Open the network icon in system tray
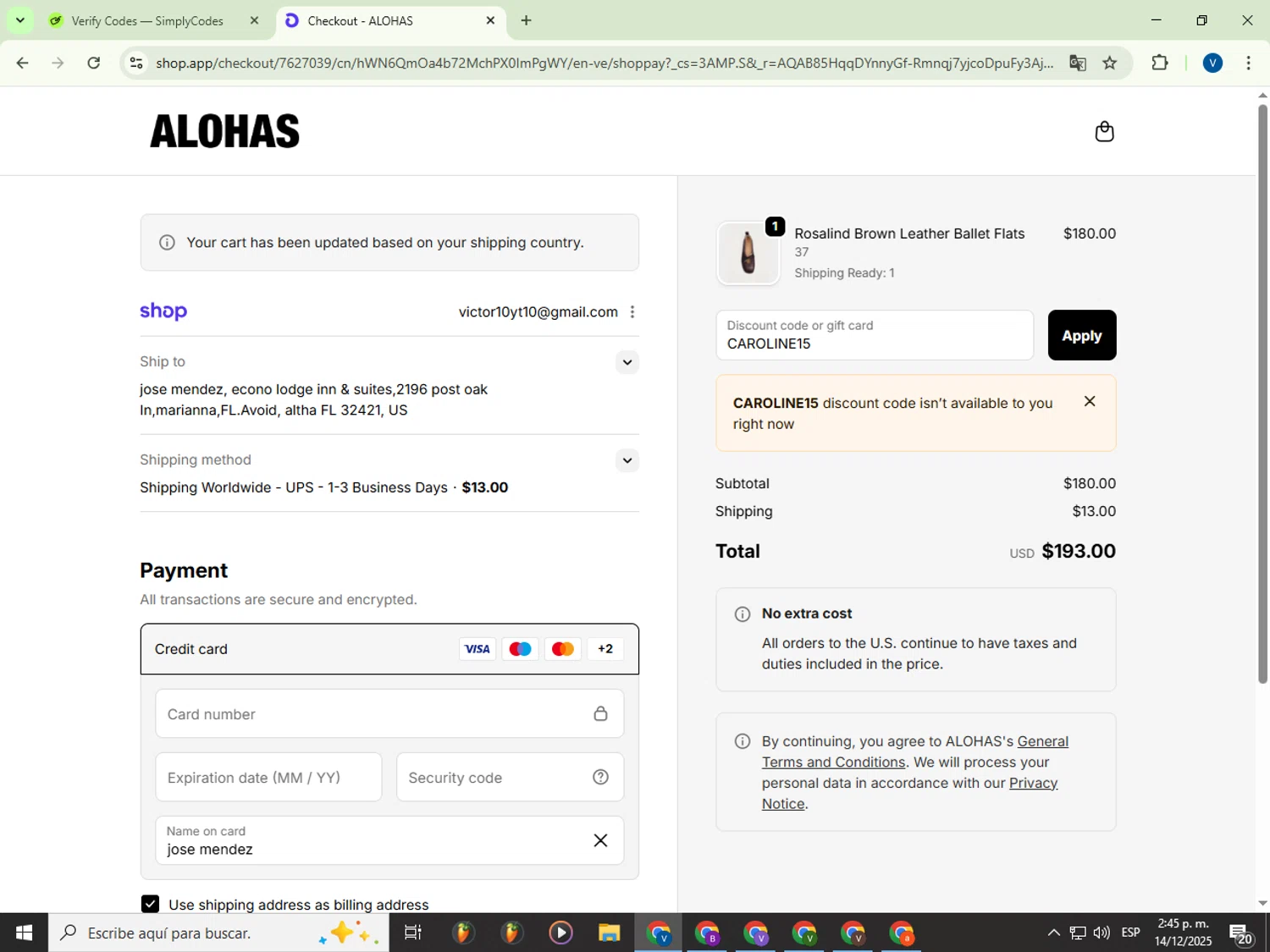1270x952 pixels. [1077, 933]
